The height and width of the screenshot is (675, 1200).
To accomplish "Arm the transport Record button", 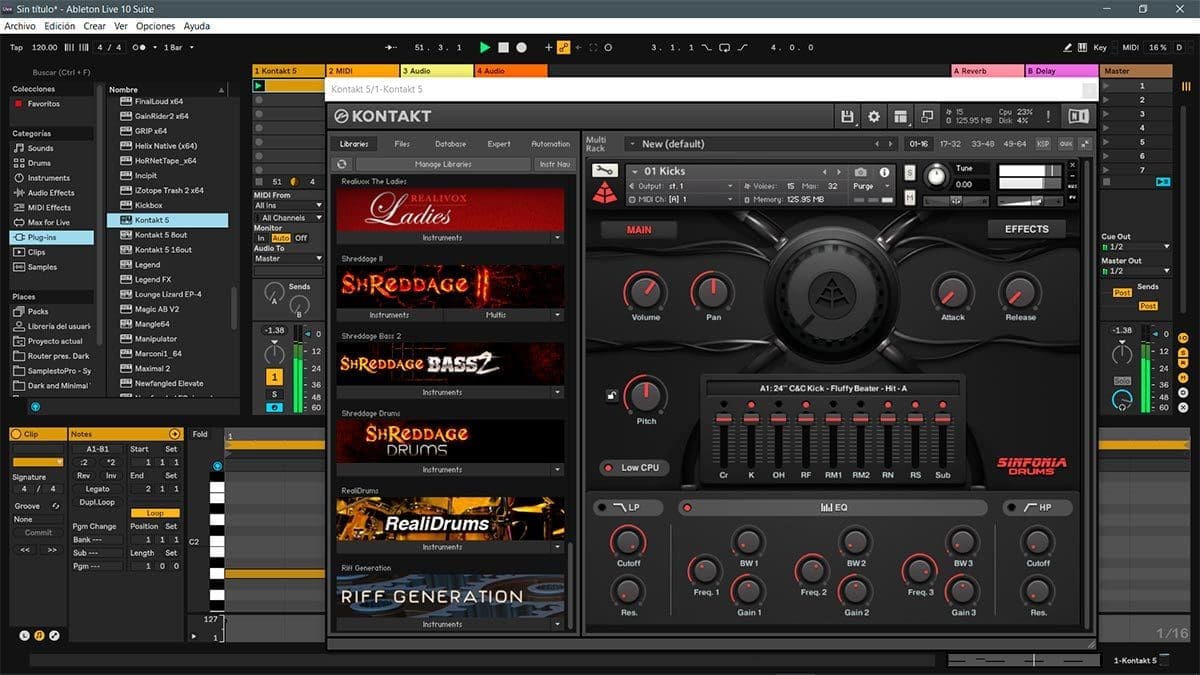I will pyautogui.click(x=521, y=47).
